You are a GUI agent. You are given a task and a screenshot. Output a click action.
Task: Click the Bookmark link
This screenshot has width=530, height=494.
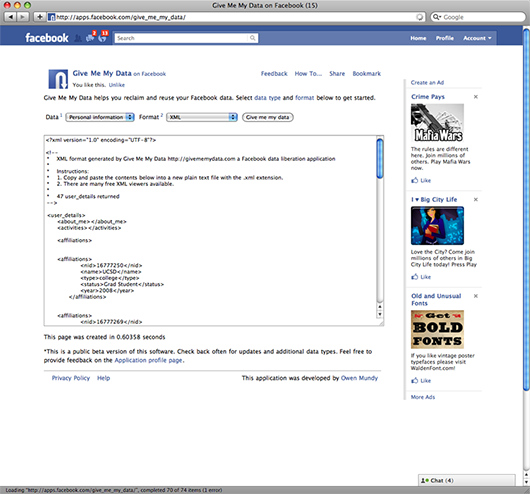(x=366, y=73)
